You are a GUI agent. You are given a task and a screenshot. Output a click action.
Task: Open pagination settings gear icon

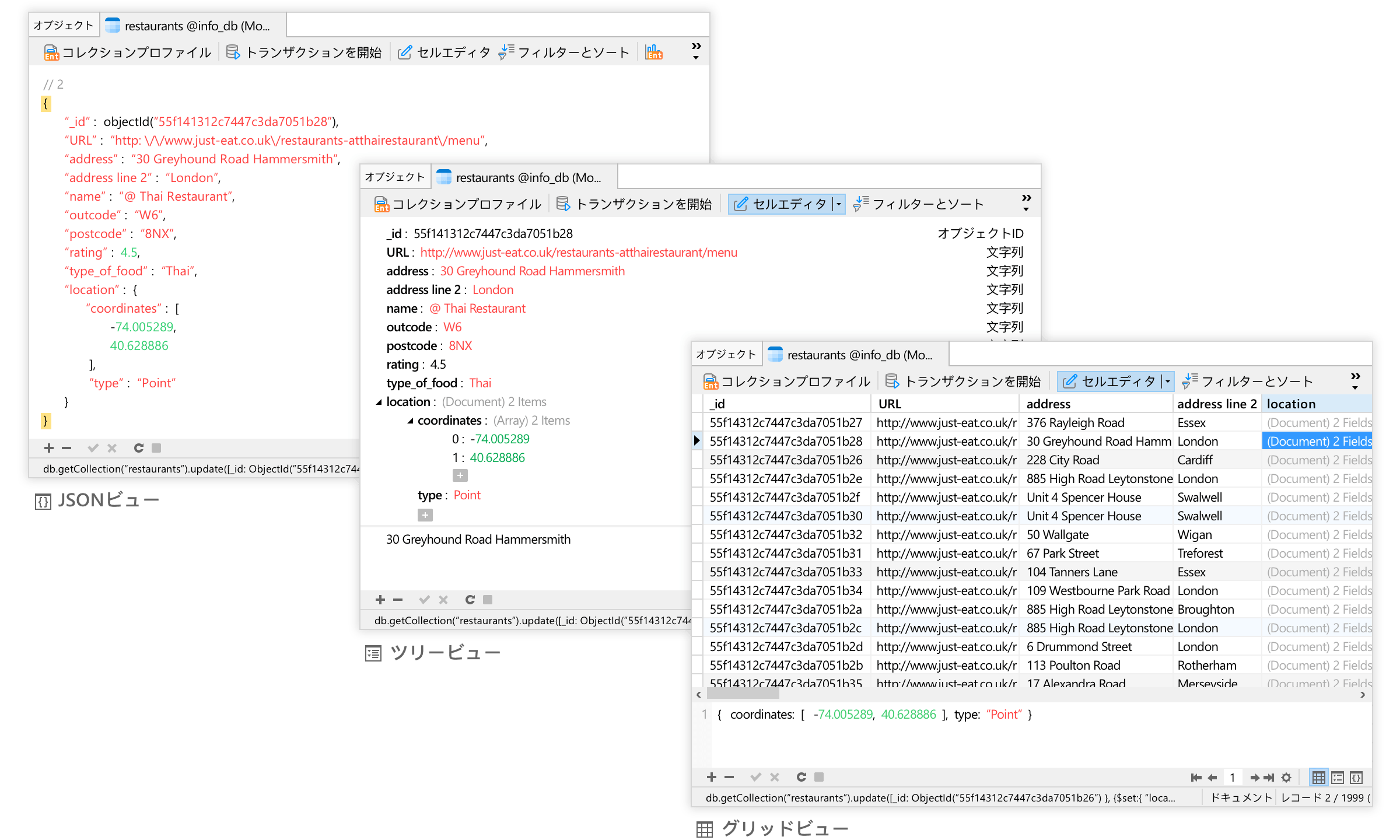1286,778
